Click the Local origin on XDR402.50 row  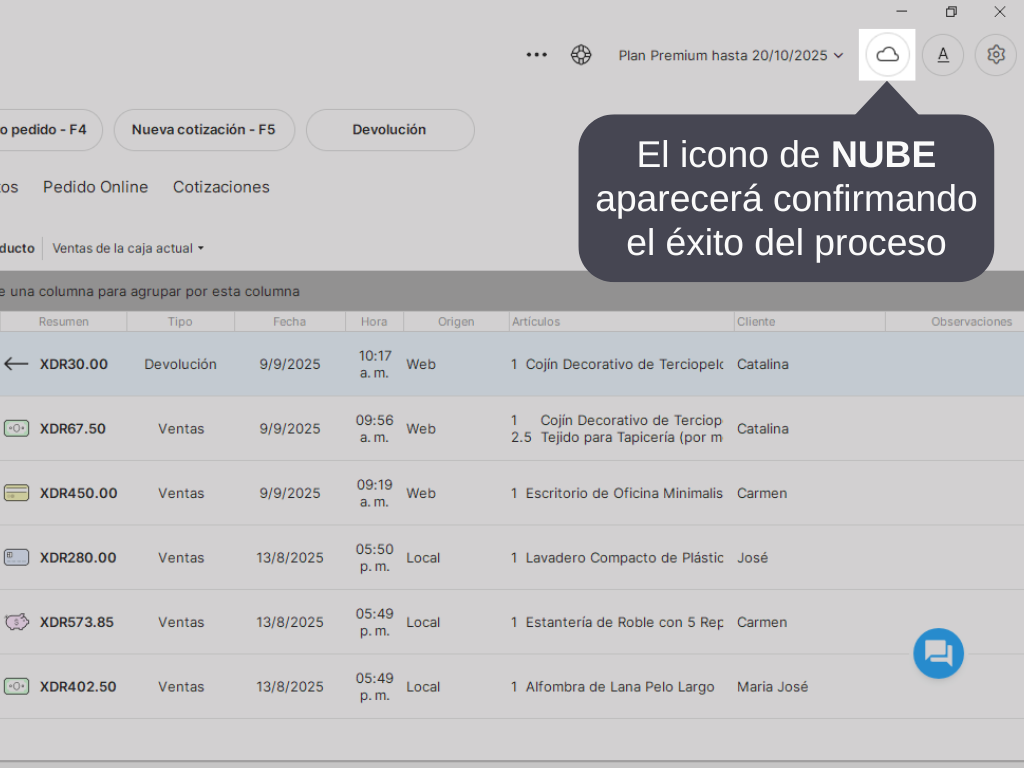[423, 687]
